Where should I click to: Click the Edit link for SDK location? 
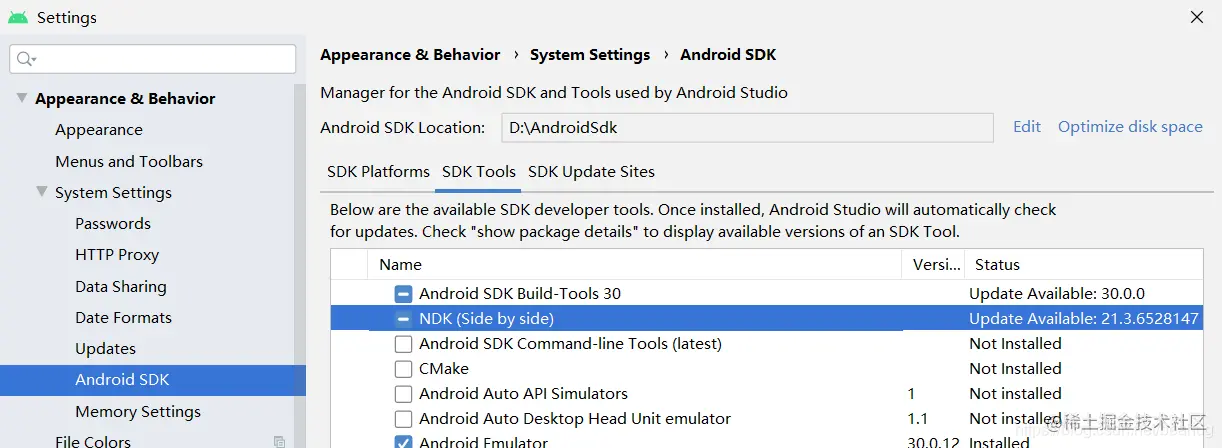point(1027,127)
